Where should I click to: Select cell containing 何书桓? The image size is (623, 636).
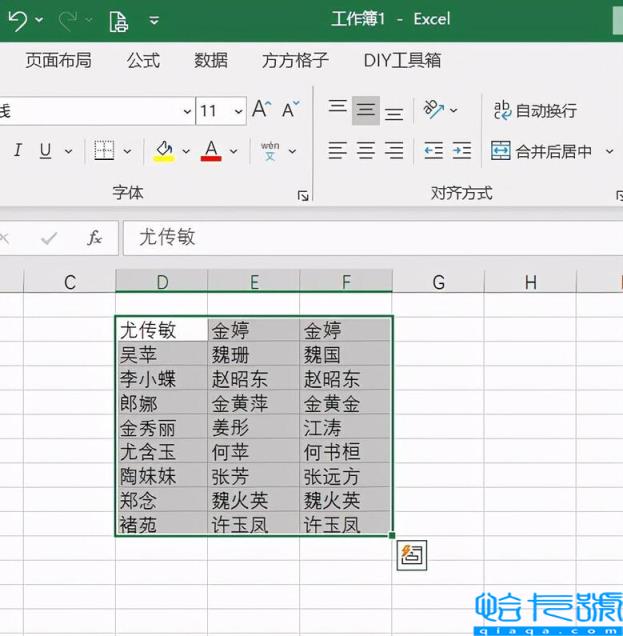pyautogui.click(x=346, y=451)
